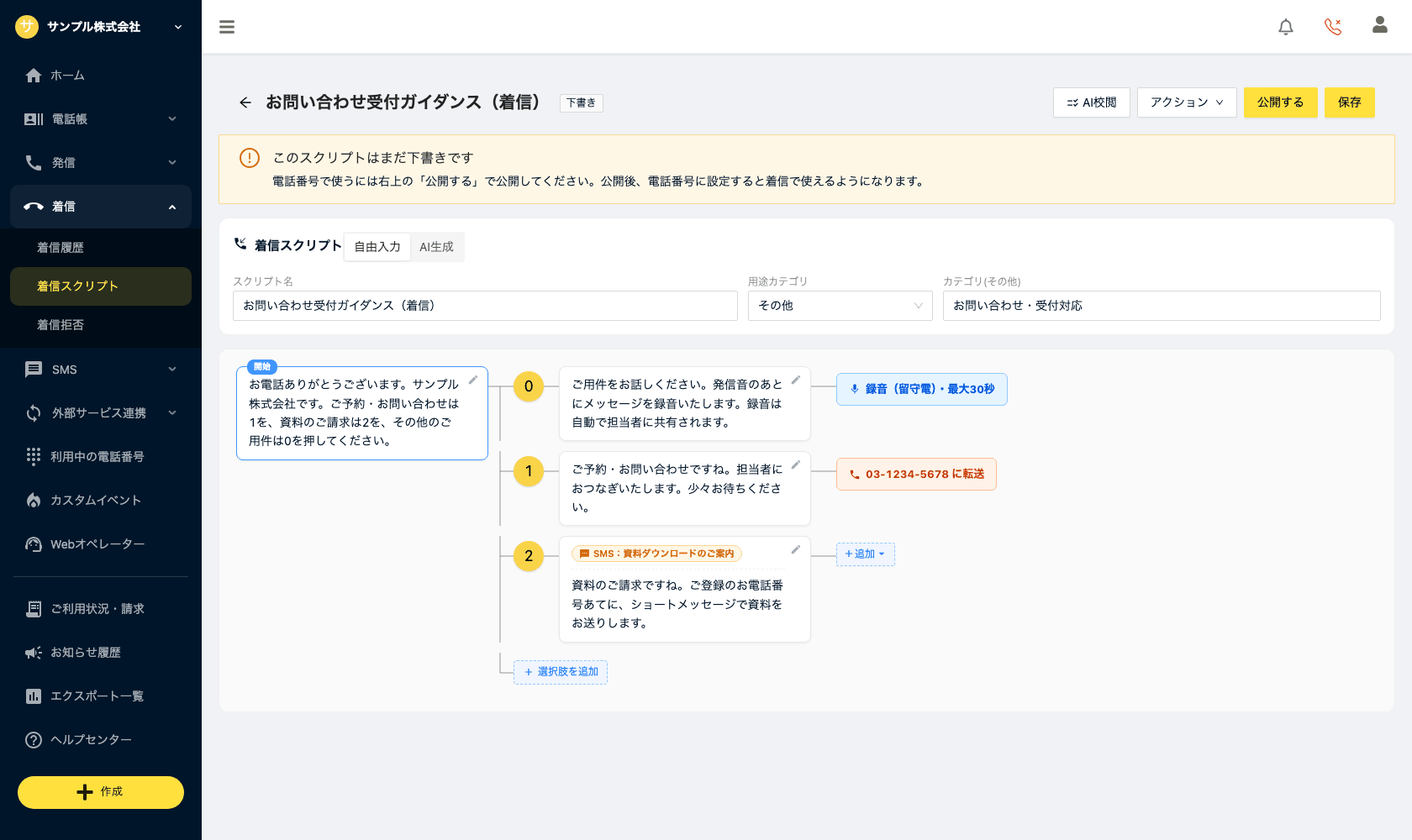Click the 資料のご請求ですね message text
The image size is (1412, 840).
(677, 604)
